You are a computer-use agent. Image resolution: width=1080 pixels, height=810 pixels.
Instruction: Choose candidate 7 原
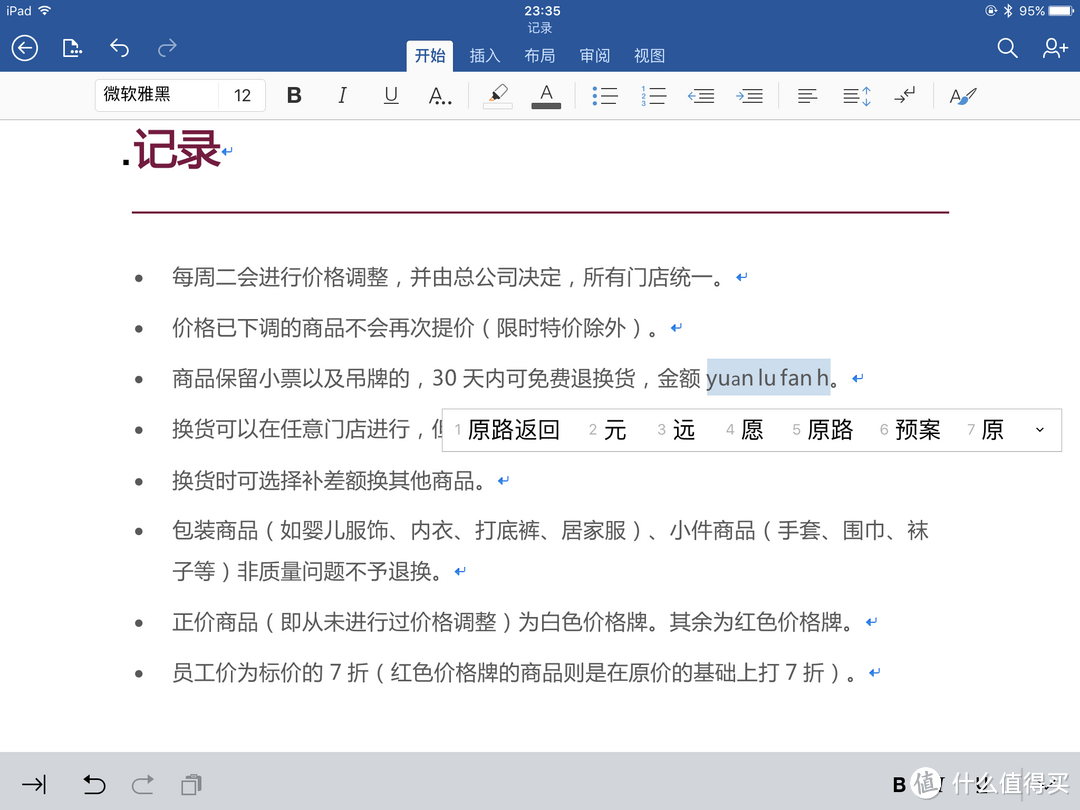(x=985, y=430)
